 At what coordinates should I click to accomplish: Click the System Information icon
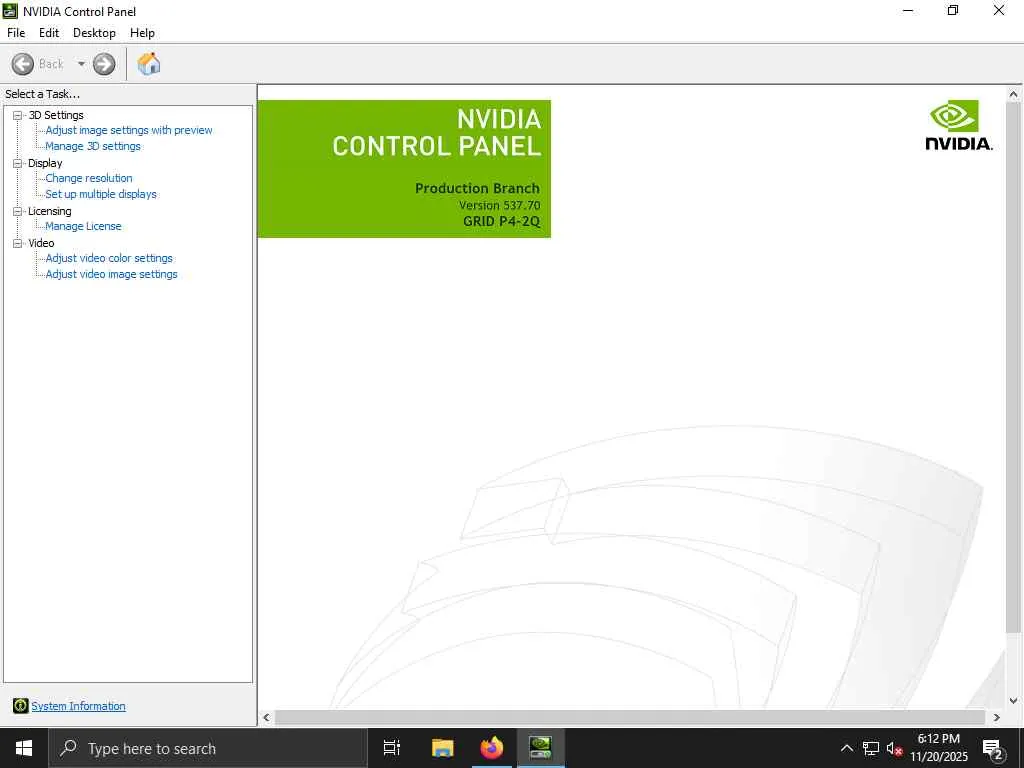(20, 705)
